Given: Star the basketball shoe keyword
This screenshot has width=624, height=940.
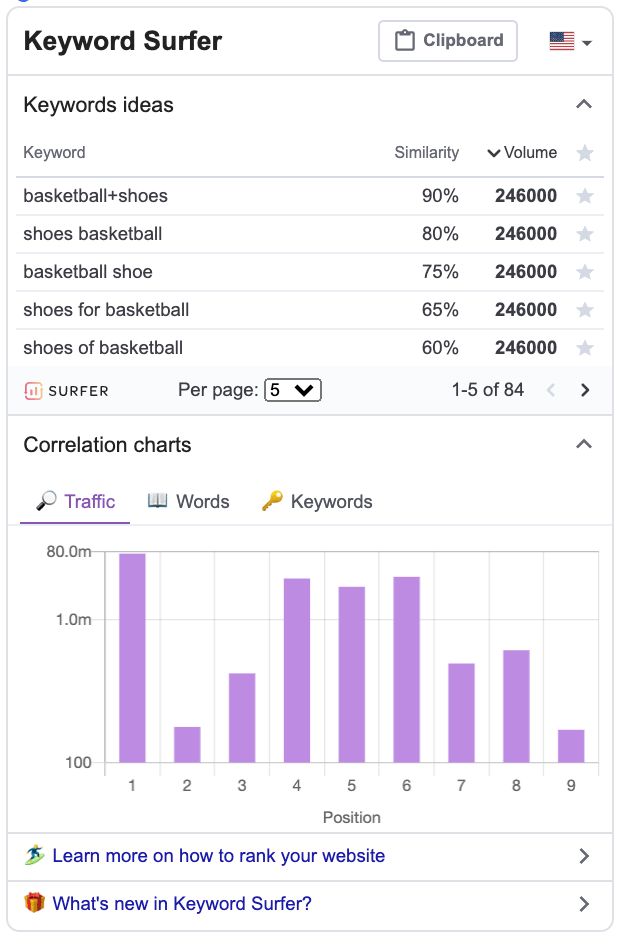Looking at the screenshot, I should 584,272.
